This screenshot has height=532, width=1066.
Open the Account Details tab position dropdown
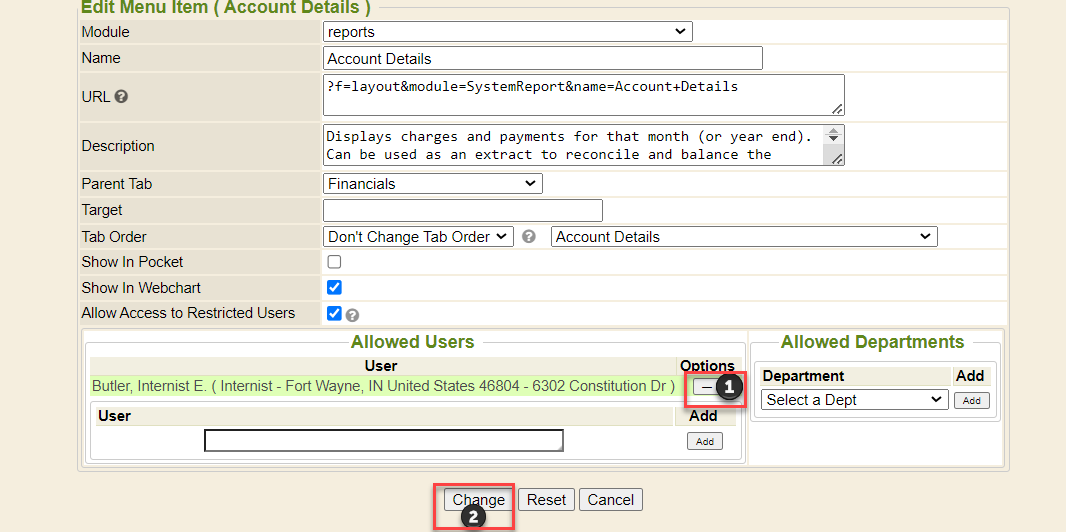(x=744, y=237)
